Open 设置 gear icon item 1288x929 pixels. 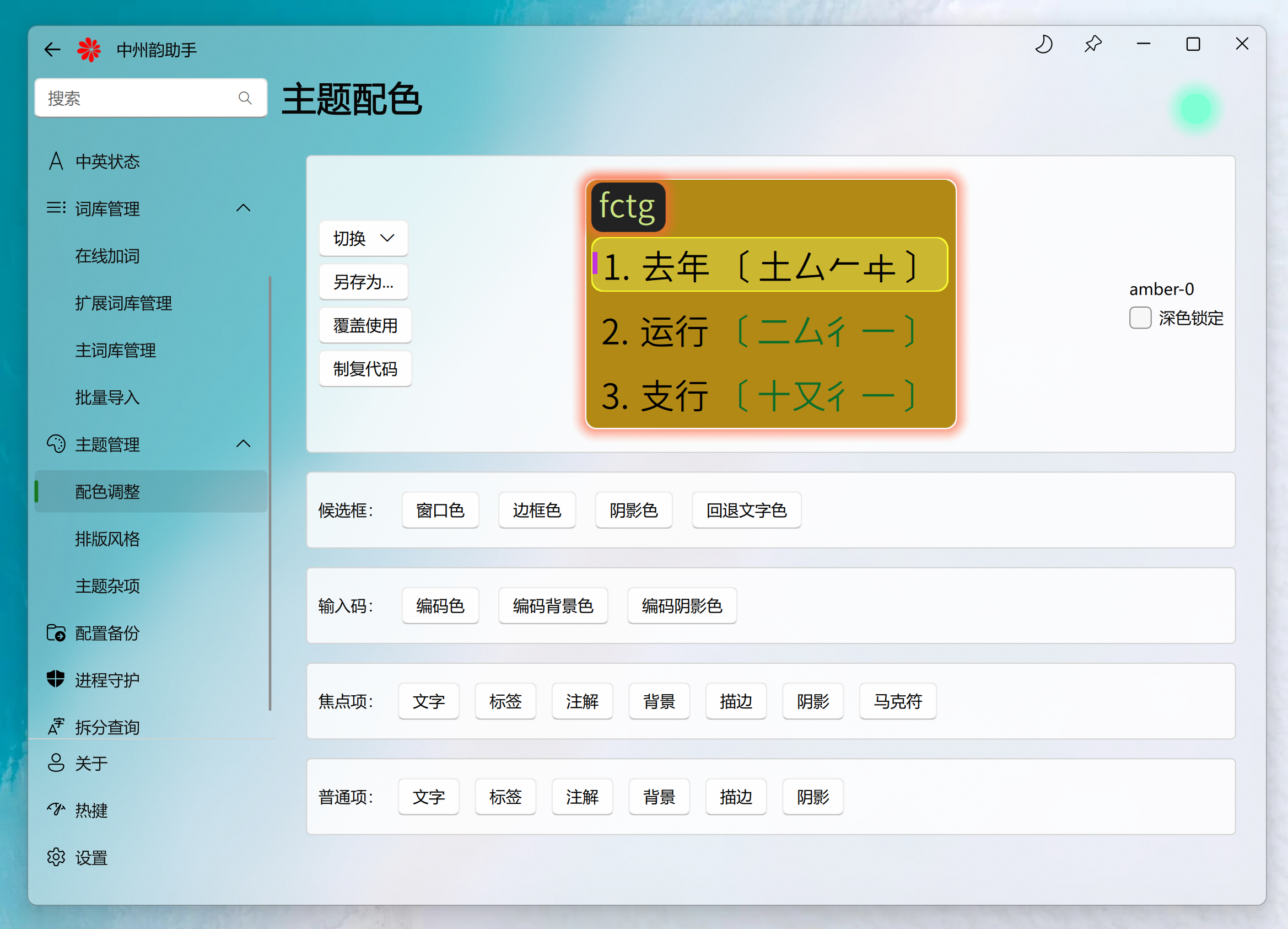click(x=56, y=857)
